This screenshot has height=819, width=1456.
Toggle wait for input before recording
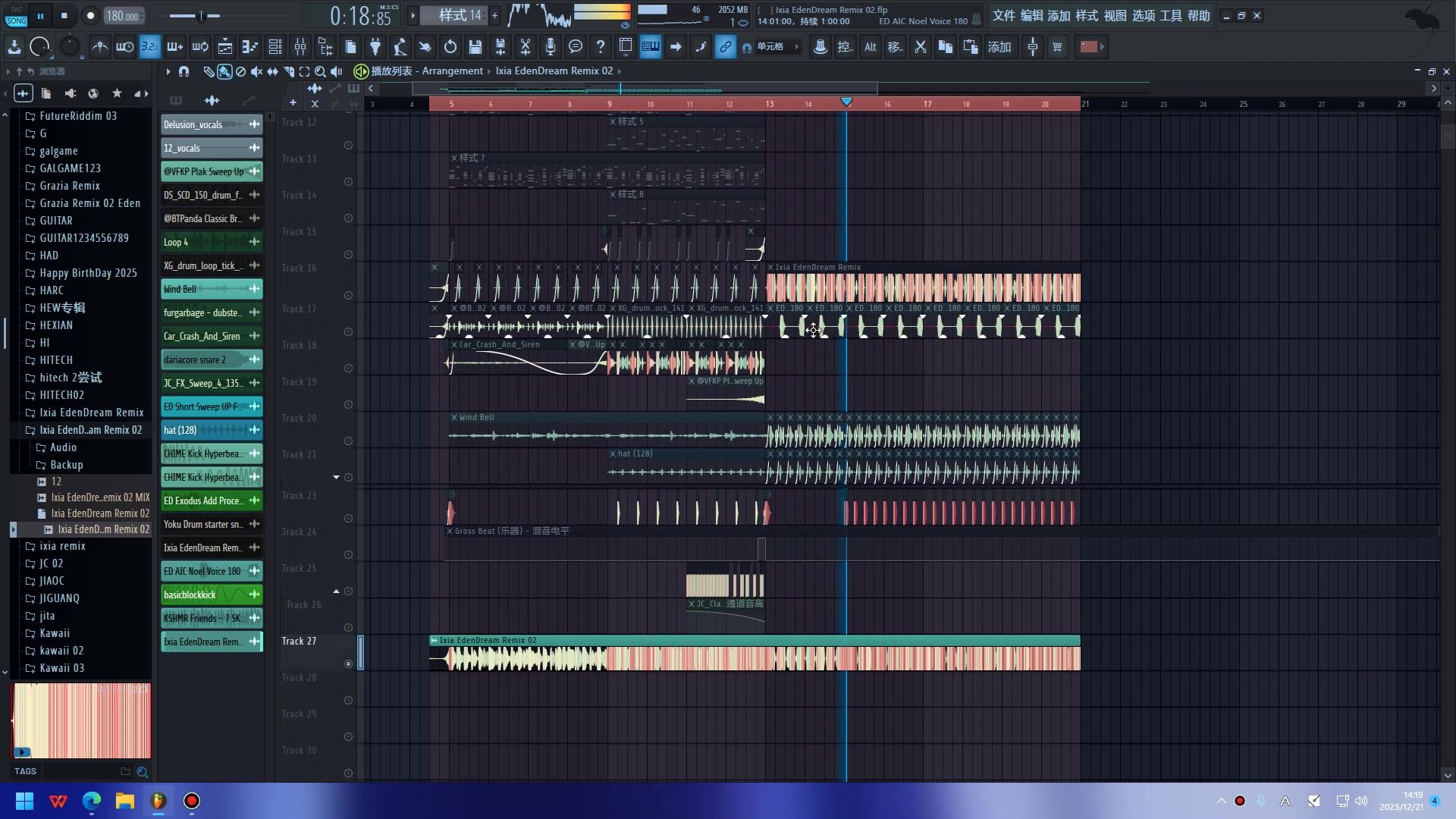point(124,47)
